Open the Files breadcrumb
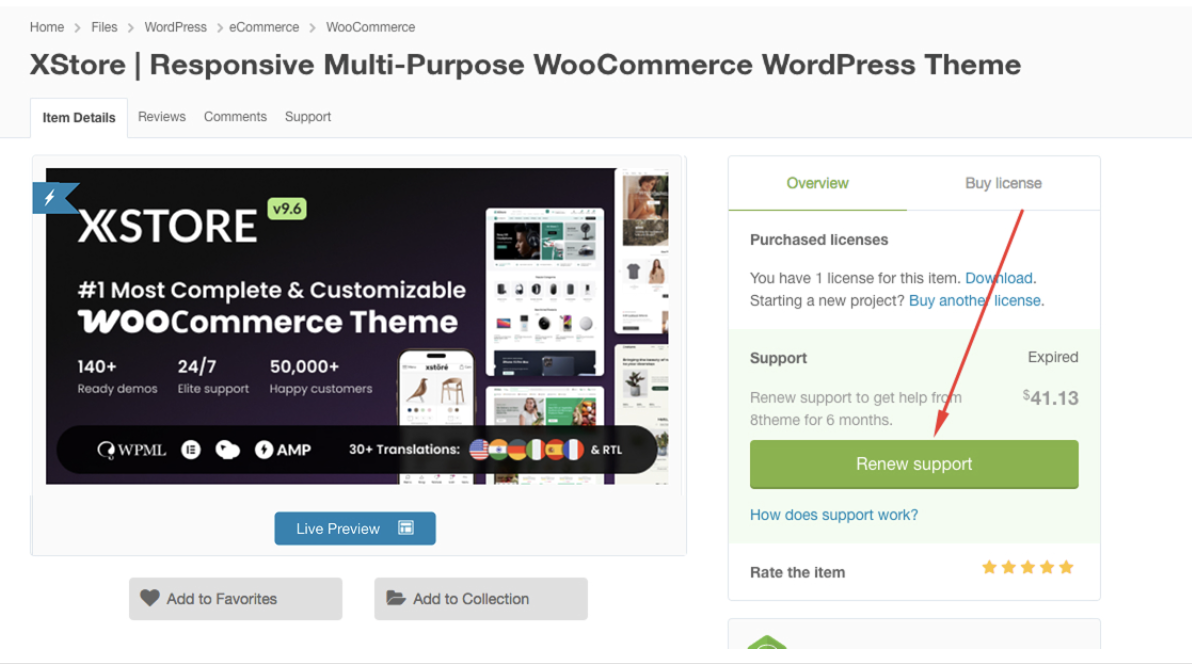 [104, 27]
